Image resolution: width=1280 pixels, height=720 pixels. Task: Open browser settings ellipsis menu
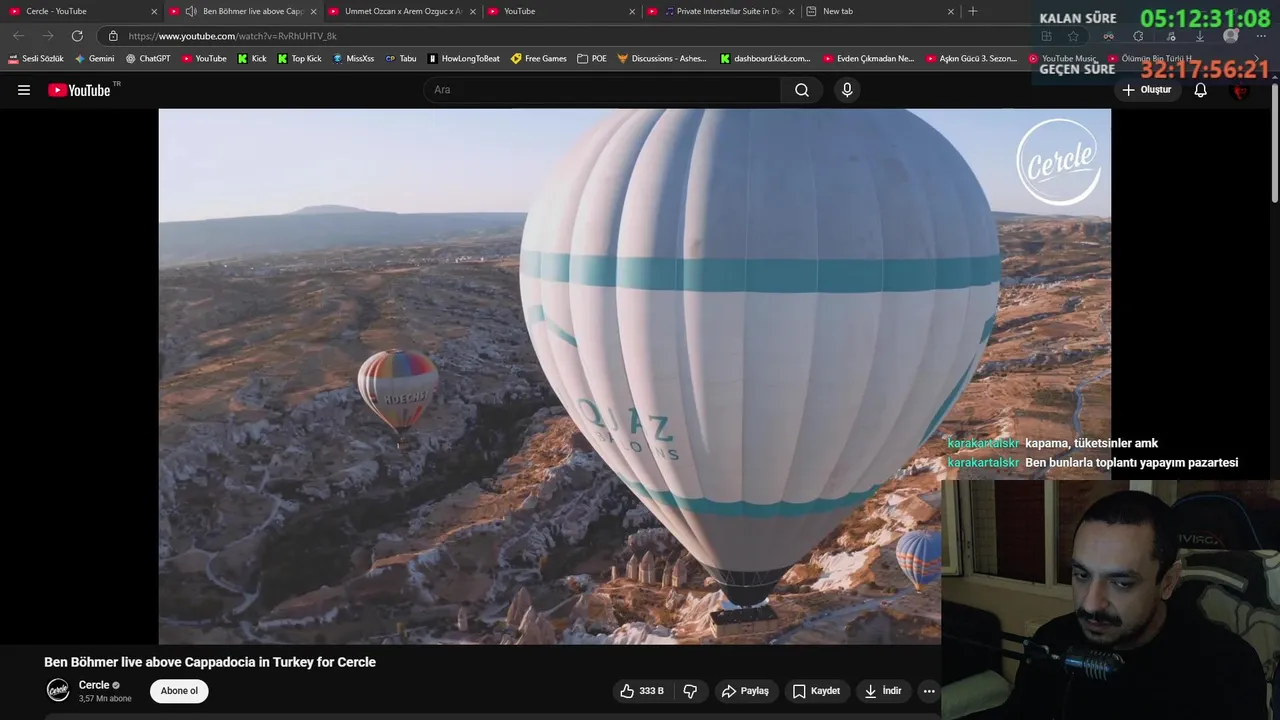1261,36
